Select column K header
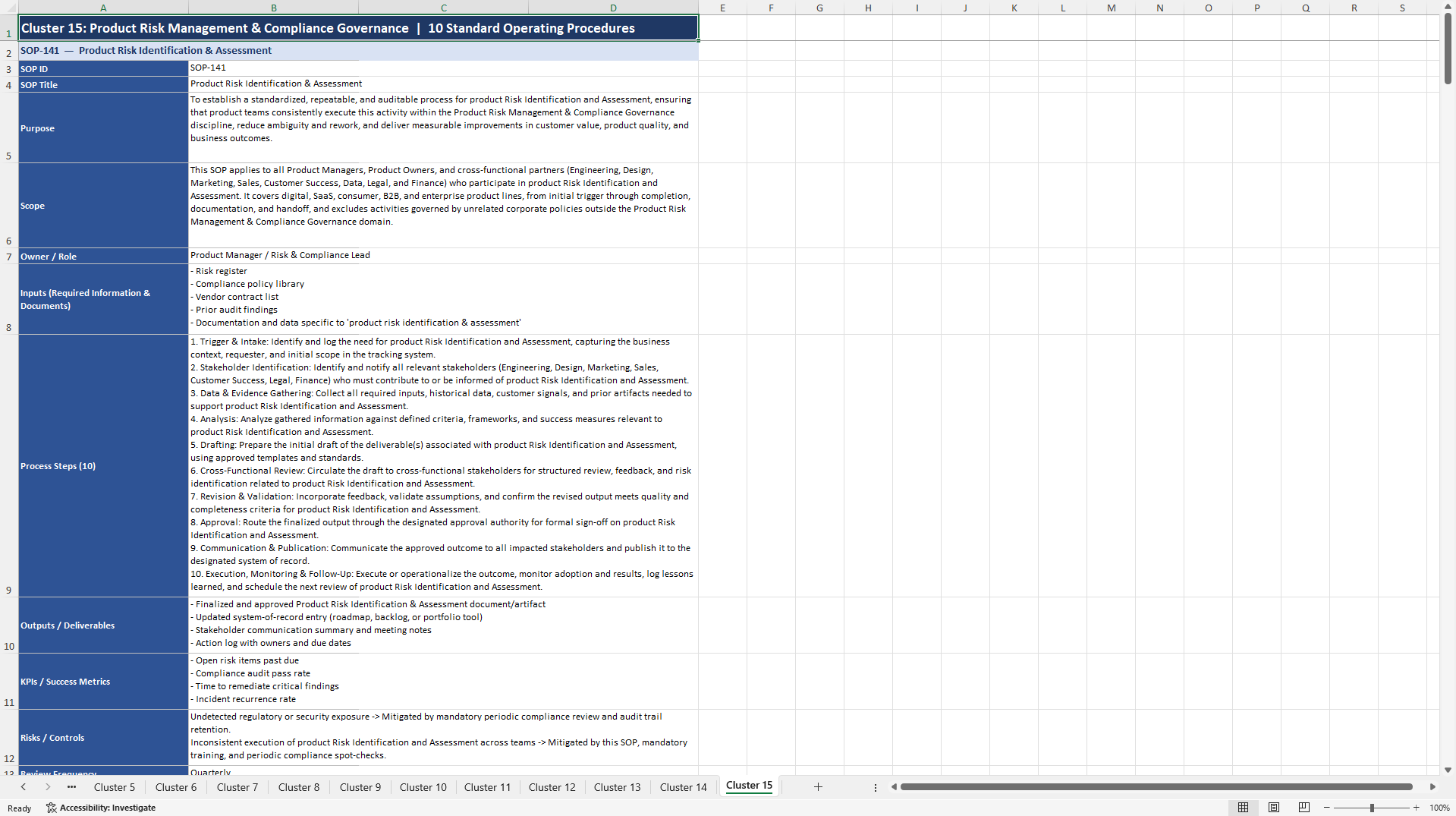Image resolution: width=1456 pixels, height=816 pixels. (x=1014, y=8)
